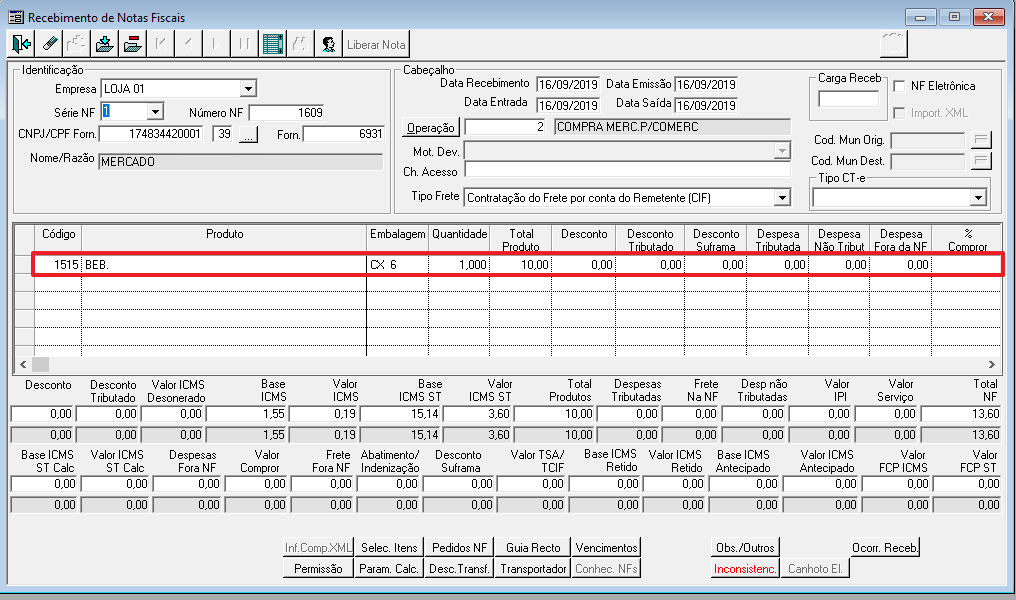The width and height of the screenshot is (1016, 600).
Task: Click the Operação button
Action: coord(431,128)
